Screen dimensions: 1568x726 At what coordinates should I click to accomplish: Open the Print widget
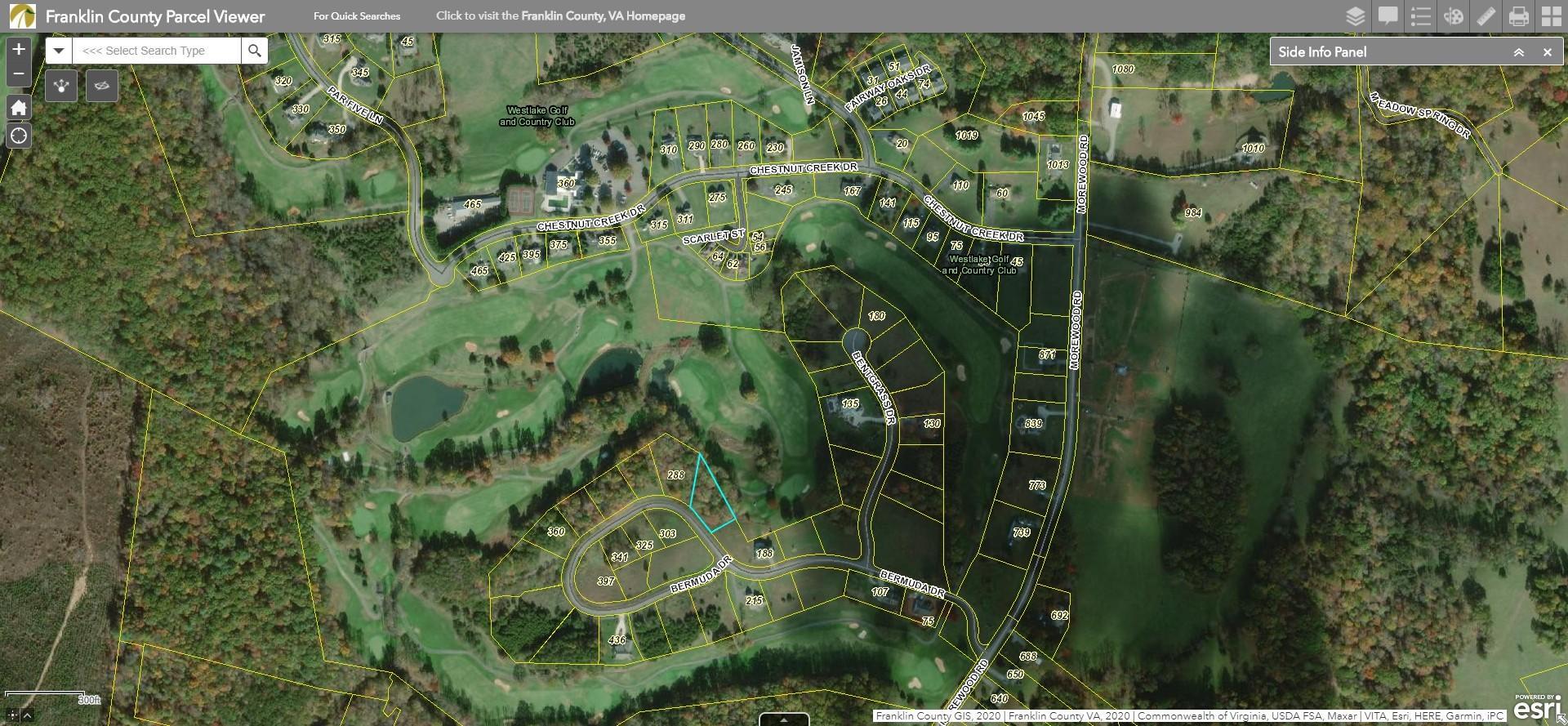tap(1519, 16)
